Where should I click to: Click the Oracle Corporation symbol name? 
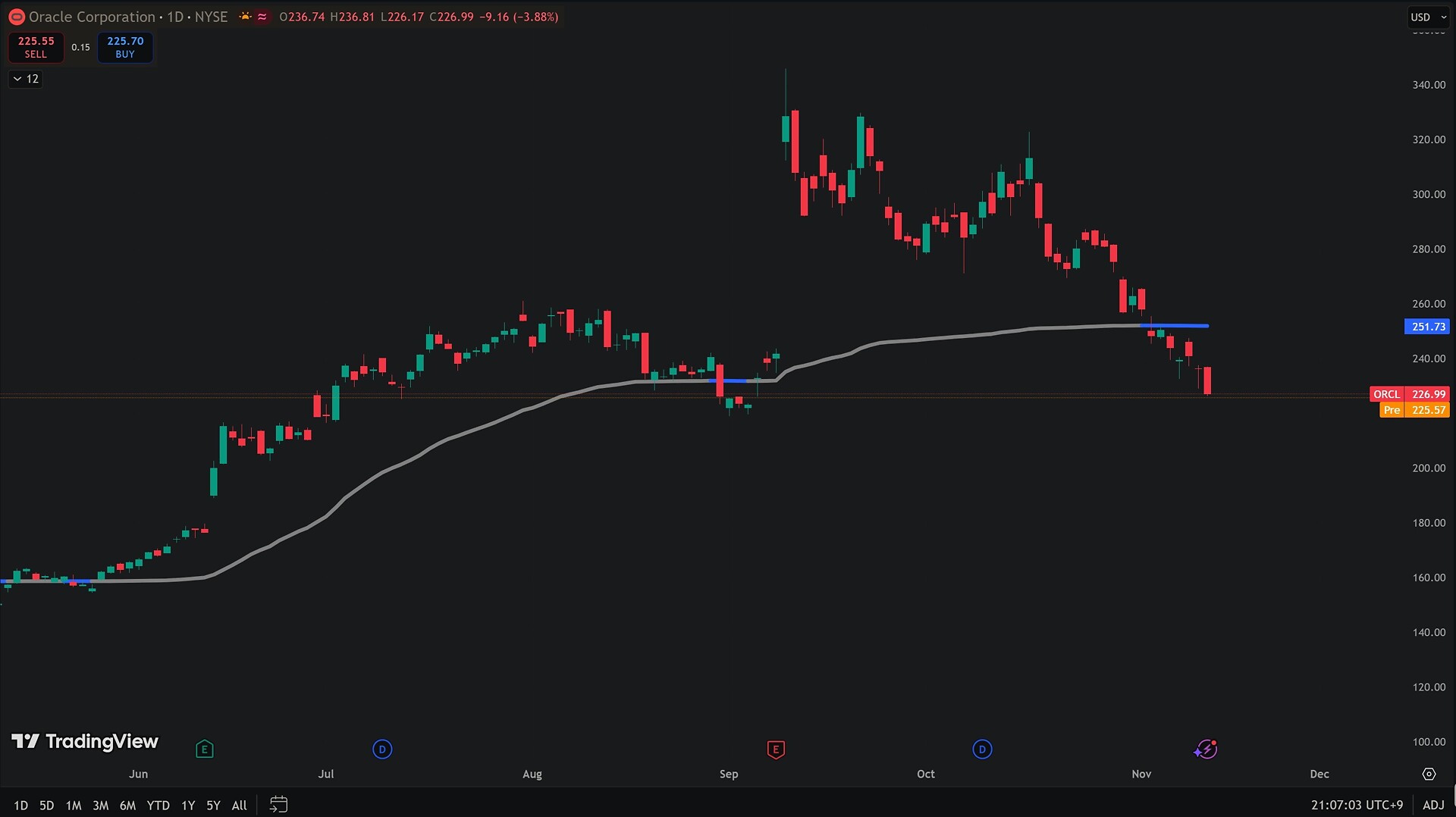pos(92,17)
